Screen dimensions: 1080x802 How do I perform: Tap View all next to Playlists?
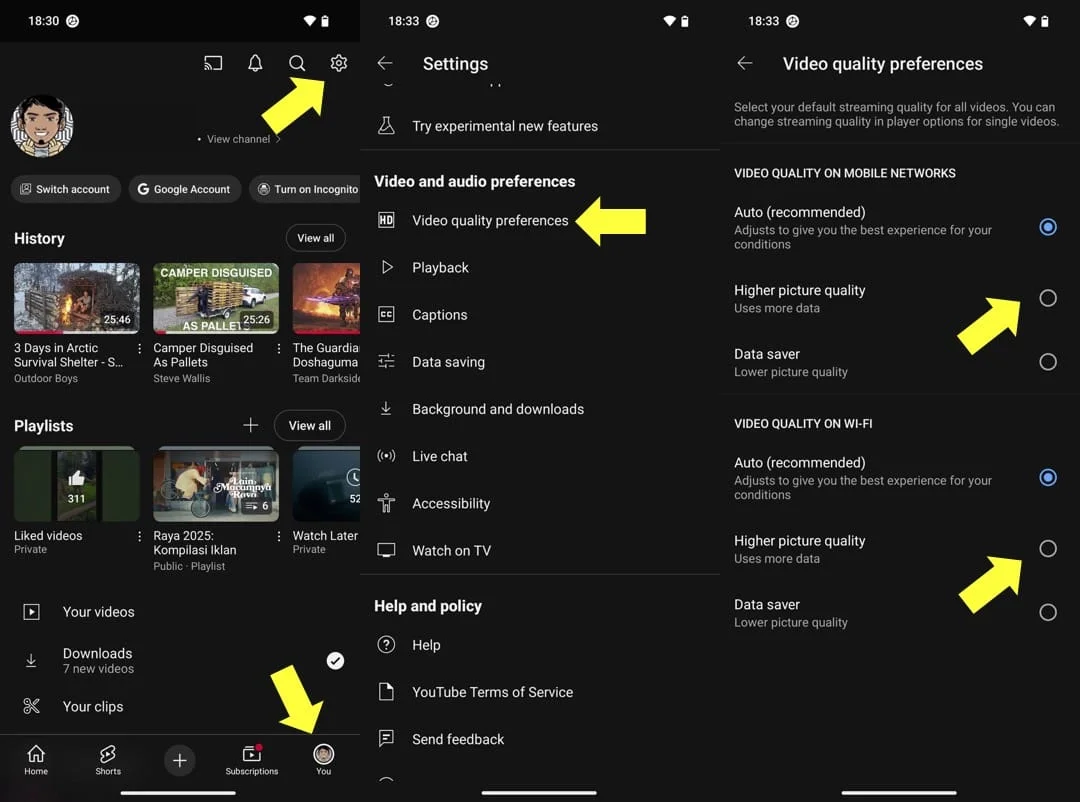309,425
